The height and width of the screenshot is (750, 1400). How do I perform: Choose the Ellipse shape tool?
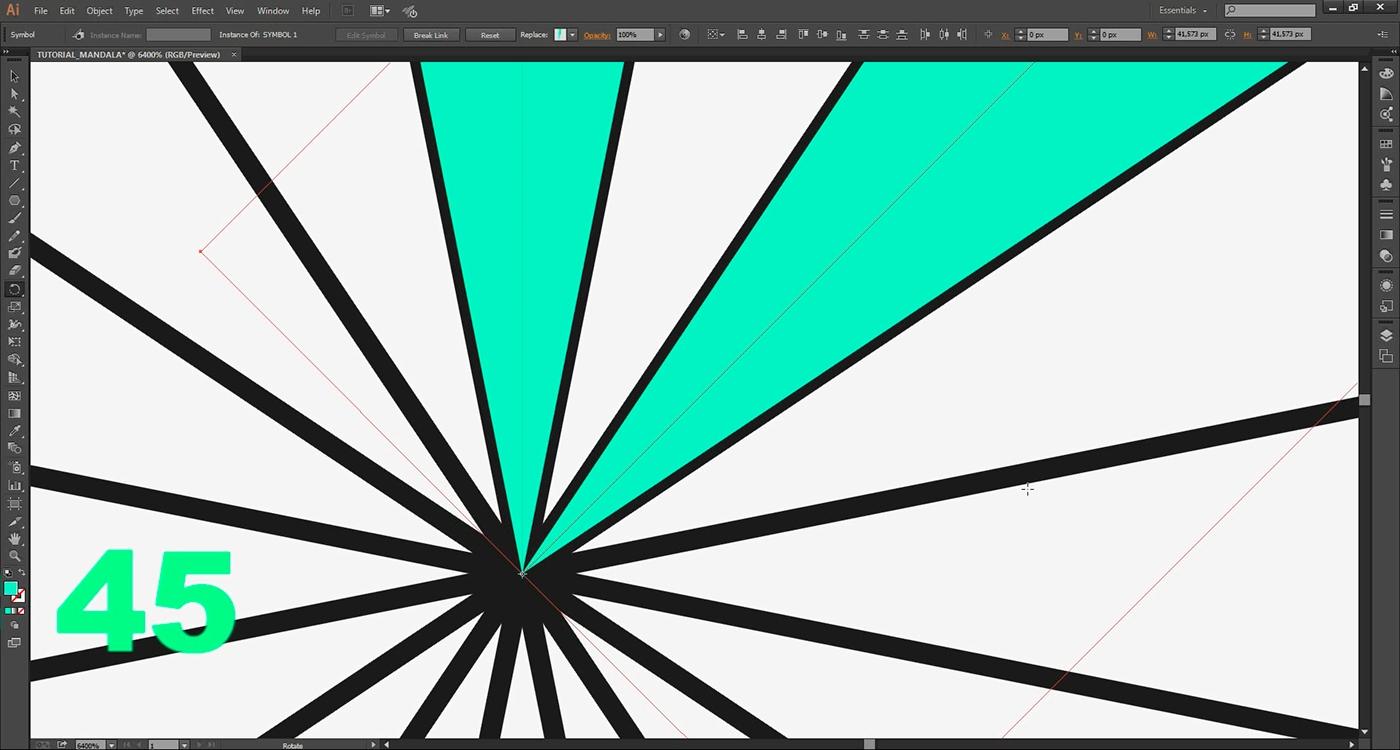[14, 201]
